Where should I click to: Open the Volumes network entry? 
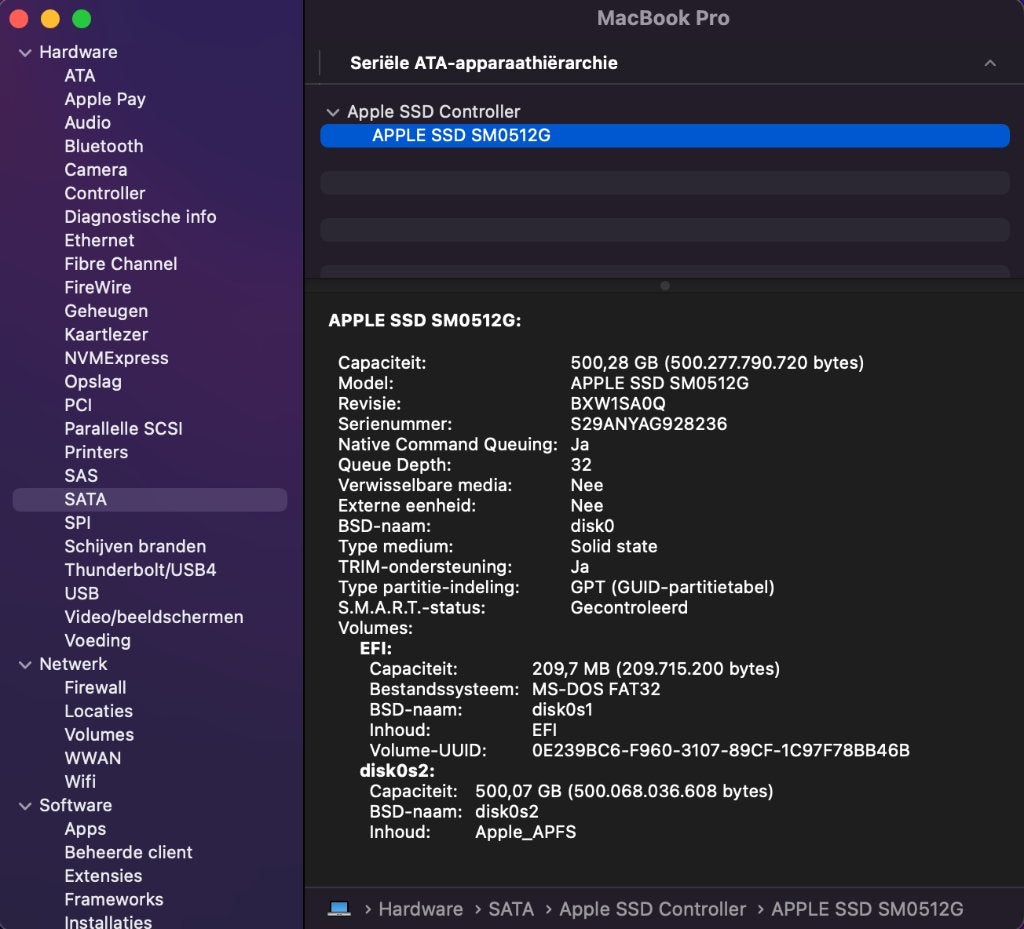pyautogui.click(x=99, y=734)
